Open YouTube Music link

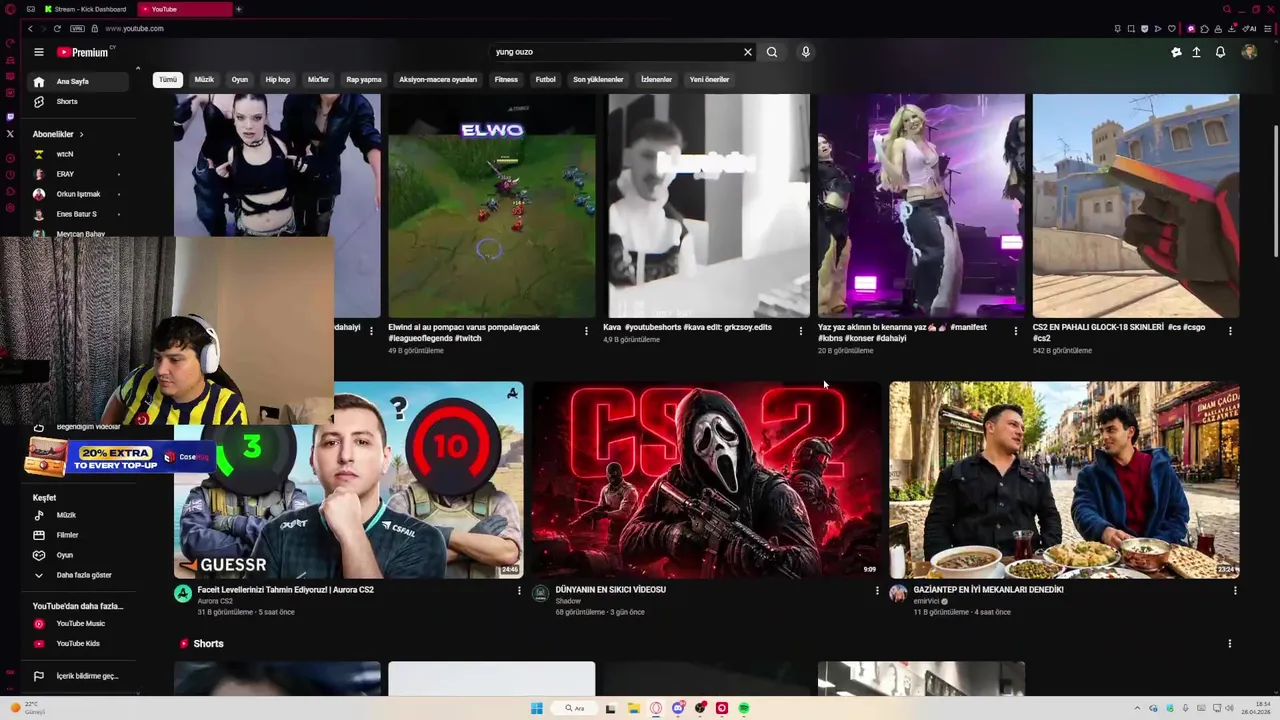[x=80, y=624]
